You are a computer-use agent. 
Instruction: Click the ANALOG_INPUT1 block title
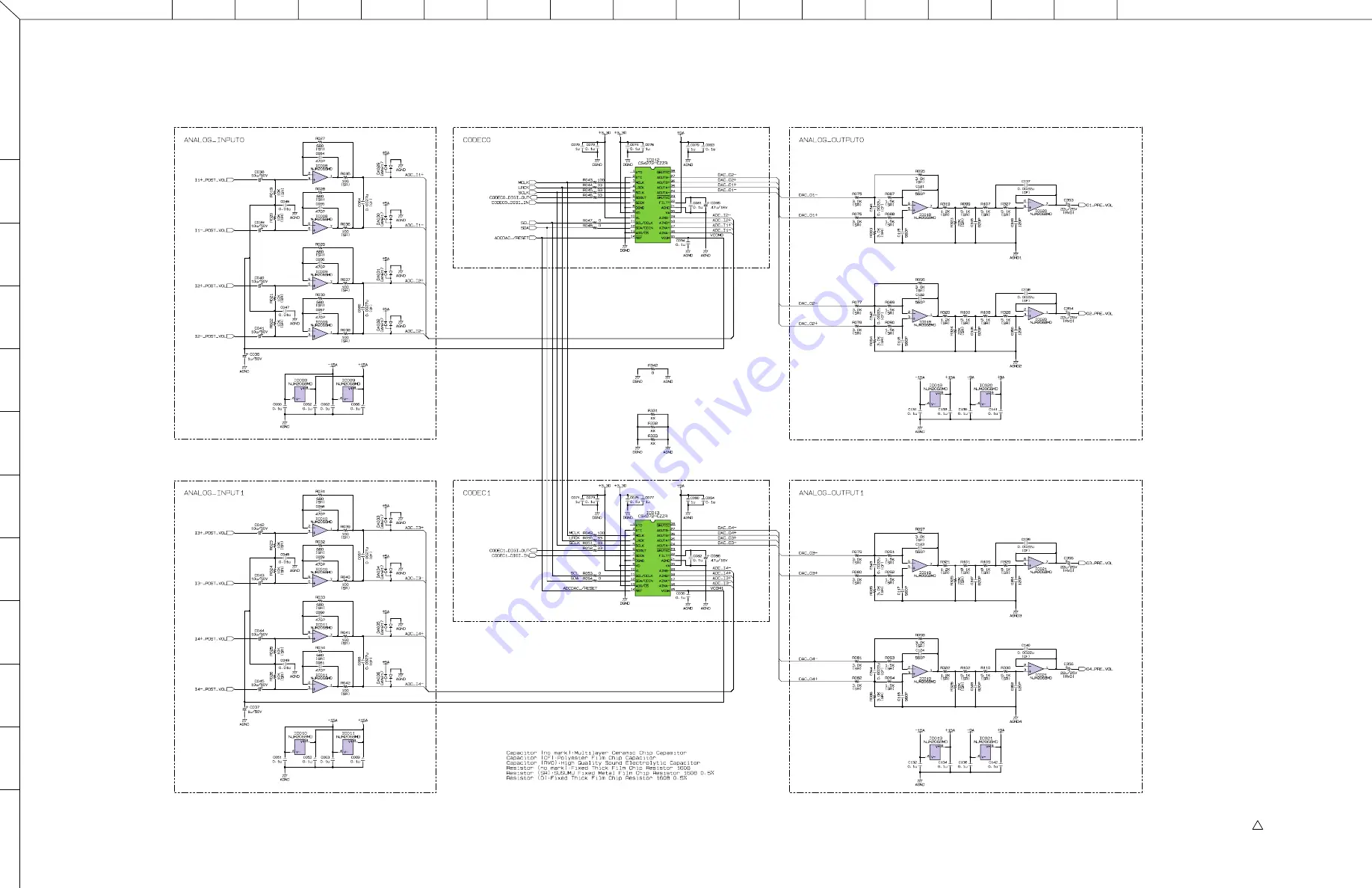(x=214, y=493)
